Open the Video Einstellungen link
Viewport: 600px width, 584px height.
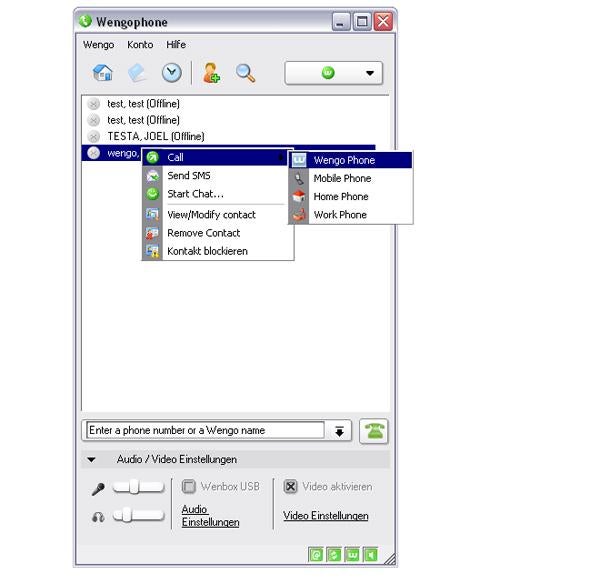pos(326,516)
